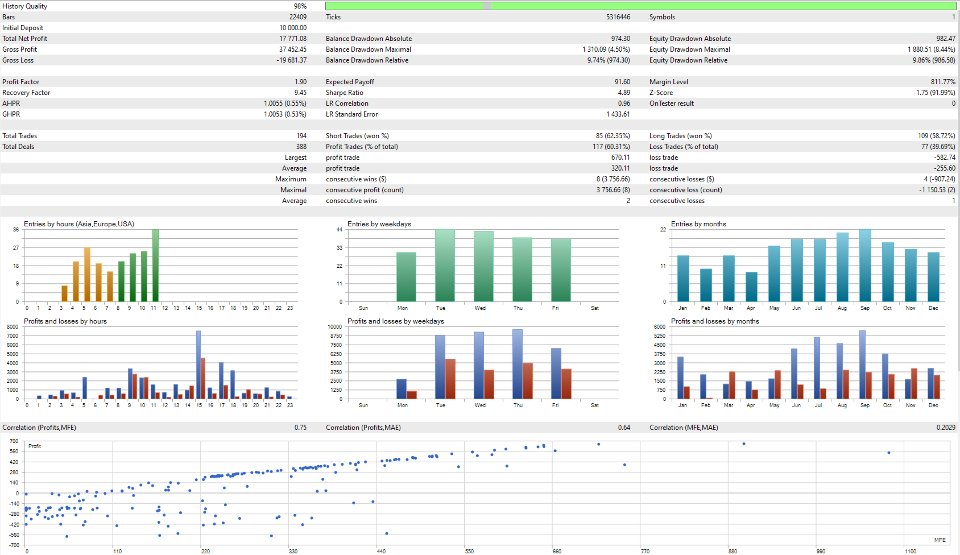Click the 'Balance Drawdown Relative' label
The width and height of the screenshot is (960, 555).
coord(367,61)
